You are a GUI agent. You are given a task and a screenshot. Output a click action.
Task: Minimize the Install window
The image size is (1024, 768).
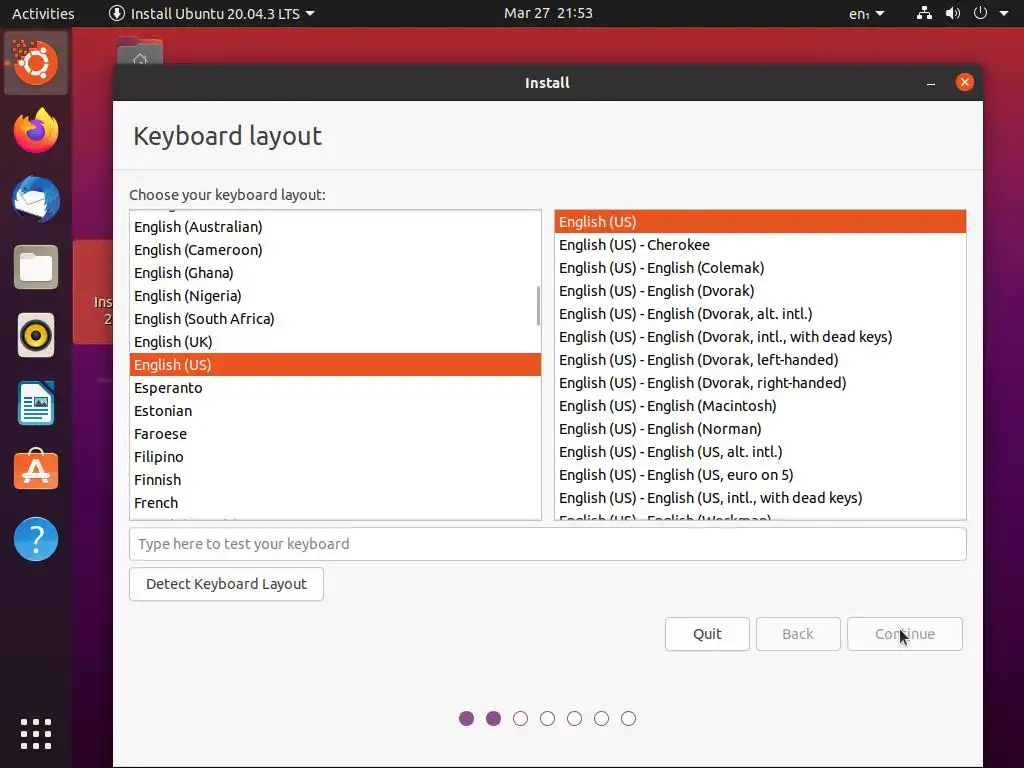coord(931,83)
